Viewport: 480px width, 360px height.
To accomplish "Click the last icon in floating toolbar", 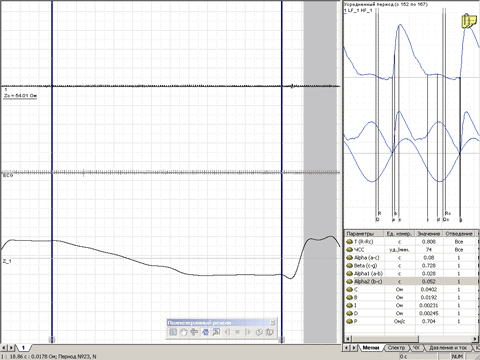I will click(270, 332).
